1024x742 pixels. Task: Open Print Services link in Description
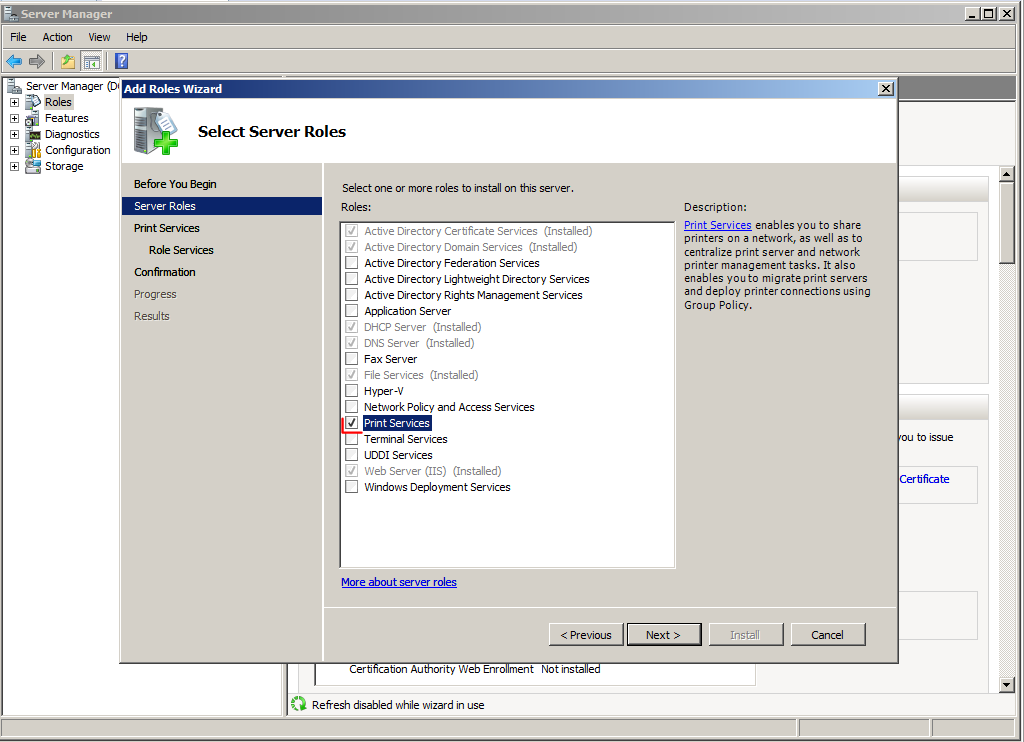pyautogui.click(x=718, y=225)
